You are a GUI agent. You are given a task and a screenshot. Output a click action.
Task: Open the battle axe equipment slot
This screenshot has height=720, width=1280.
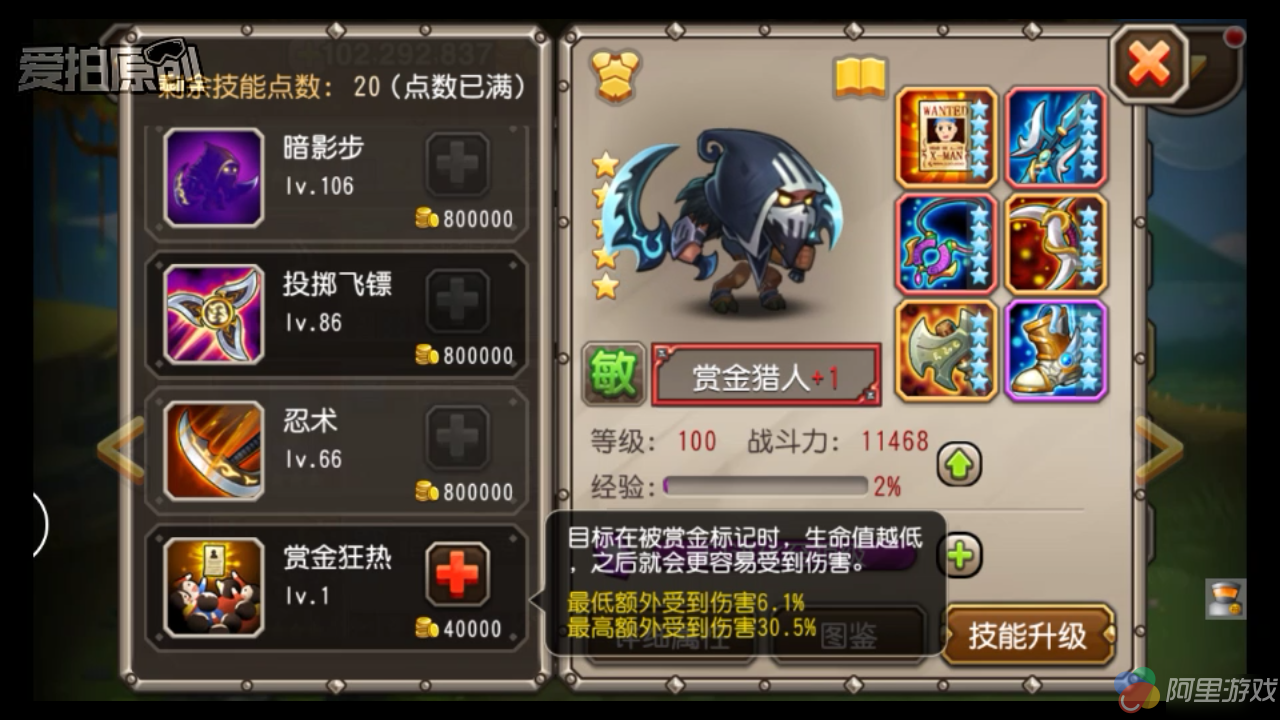pyautogui.click(x=946, y=350)
